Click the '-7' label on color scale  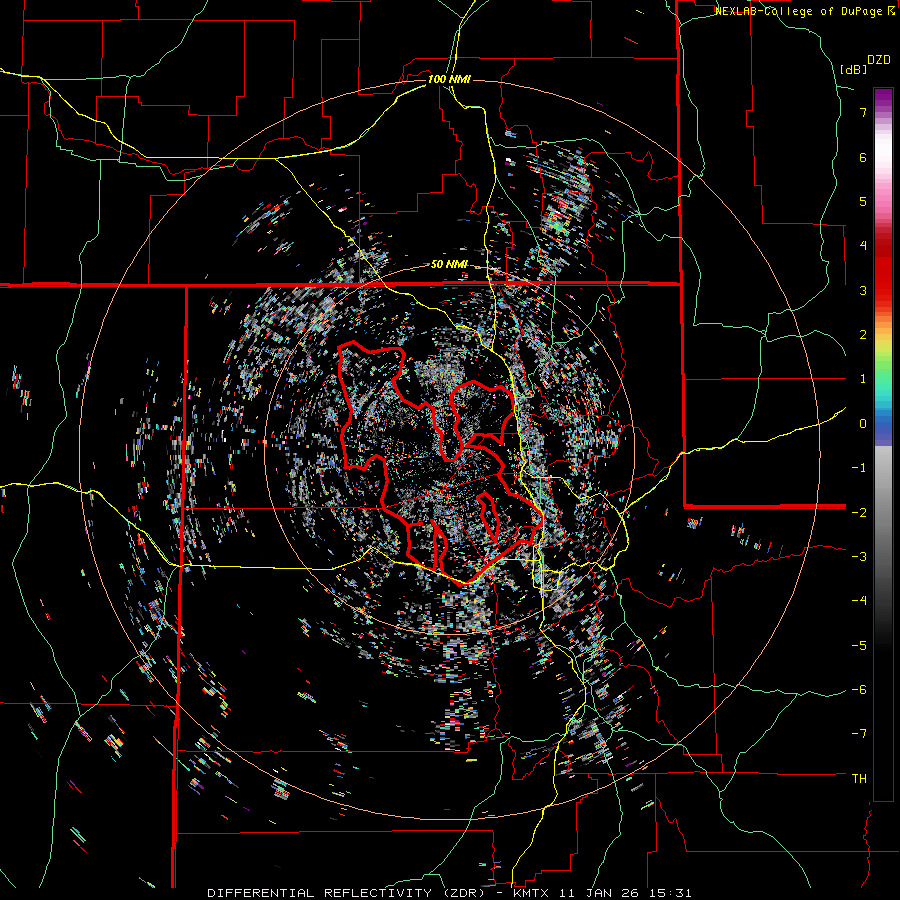pyautogui.click(x=859, y=734)
